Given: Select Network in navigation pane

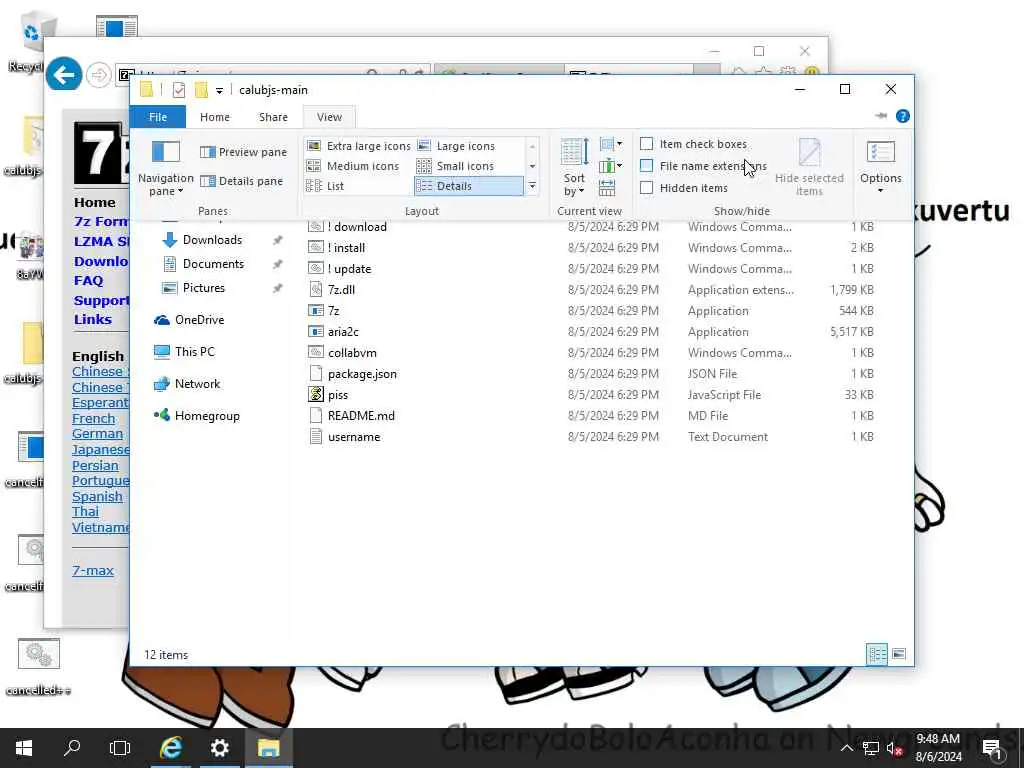Looking at the screenshot, I should pos(197,384).
